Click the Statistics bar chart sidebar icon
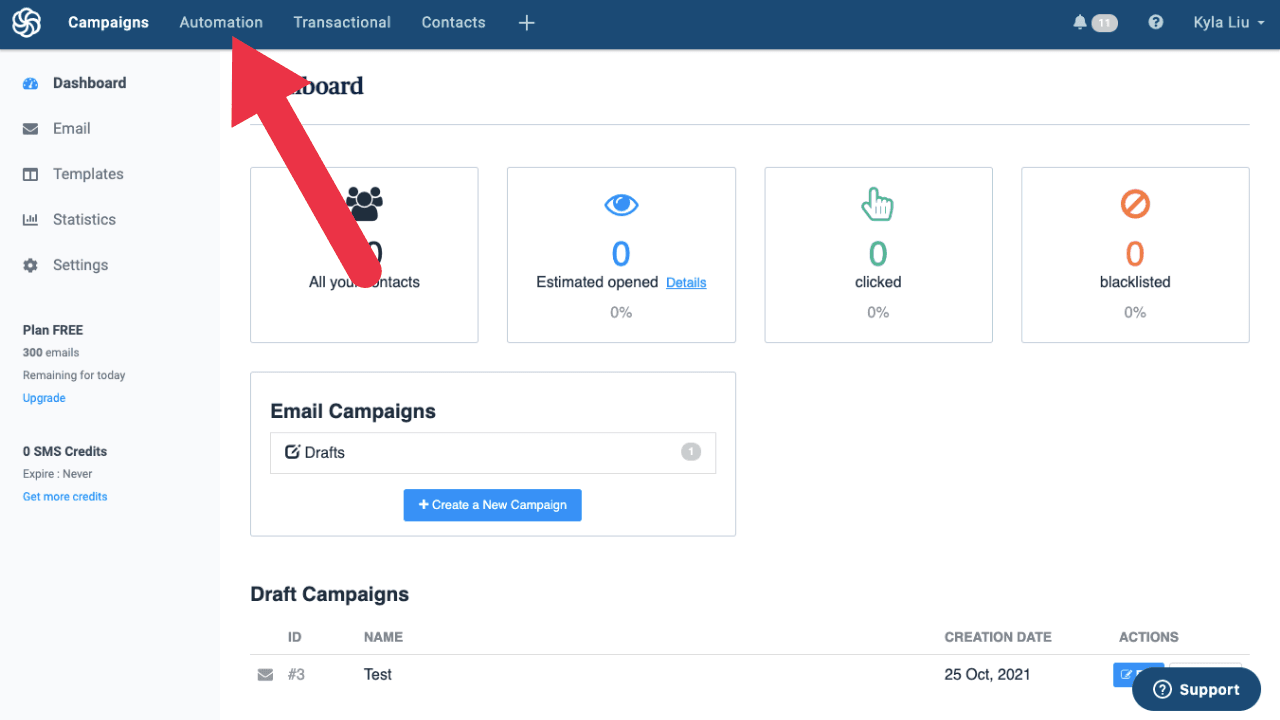1280x720 pixels. [31, 220]
